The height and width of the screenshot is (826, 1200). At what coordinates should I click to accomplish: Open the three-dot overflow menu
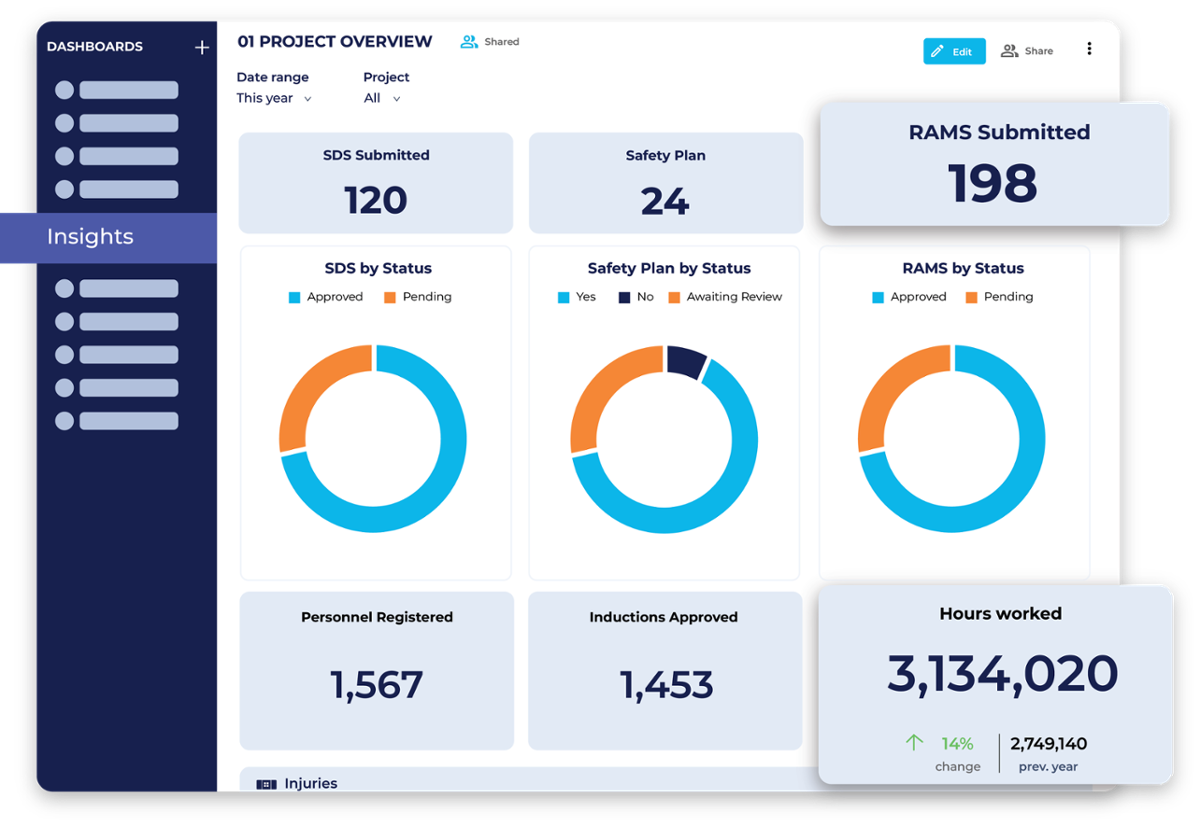(1090, 48)
